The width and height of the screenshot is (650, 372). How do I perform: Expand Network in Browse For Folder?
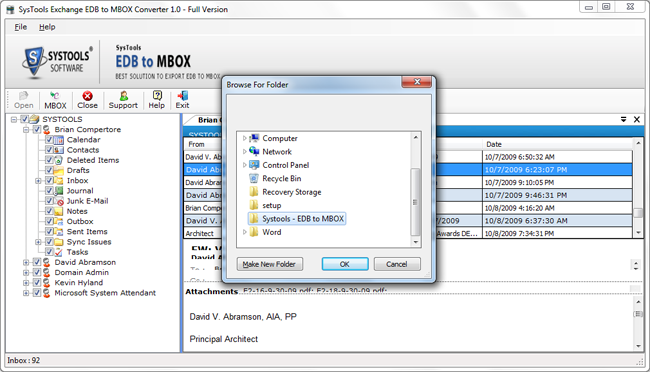point(244,151)
